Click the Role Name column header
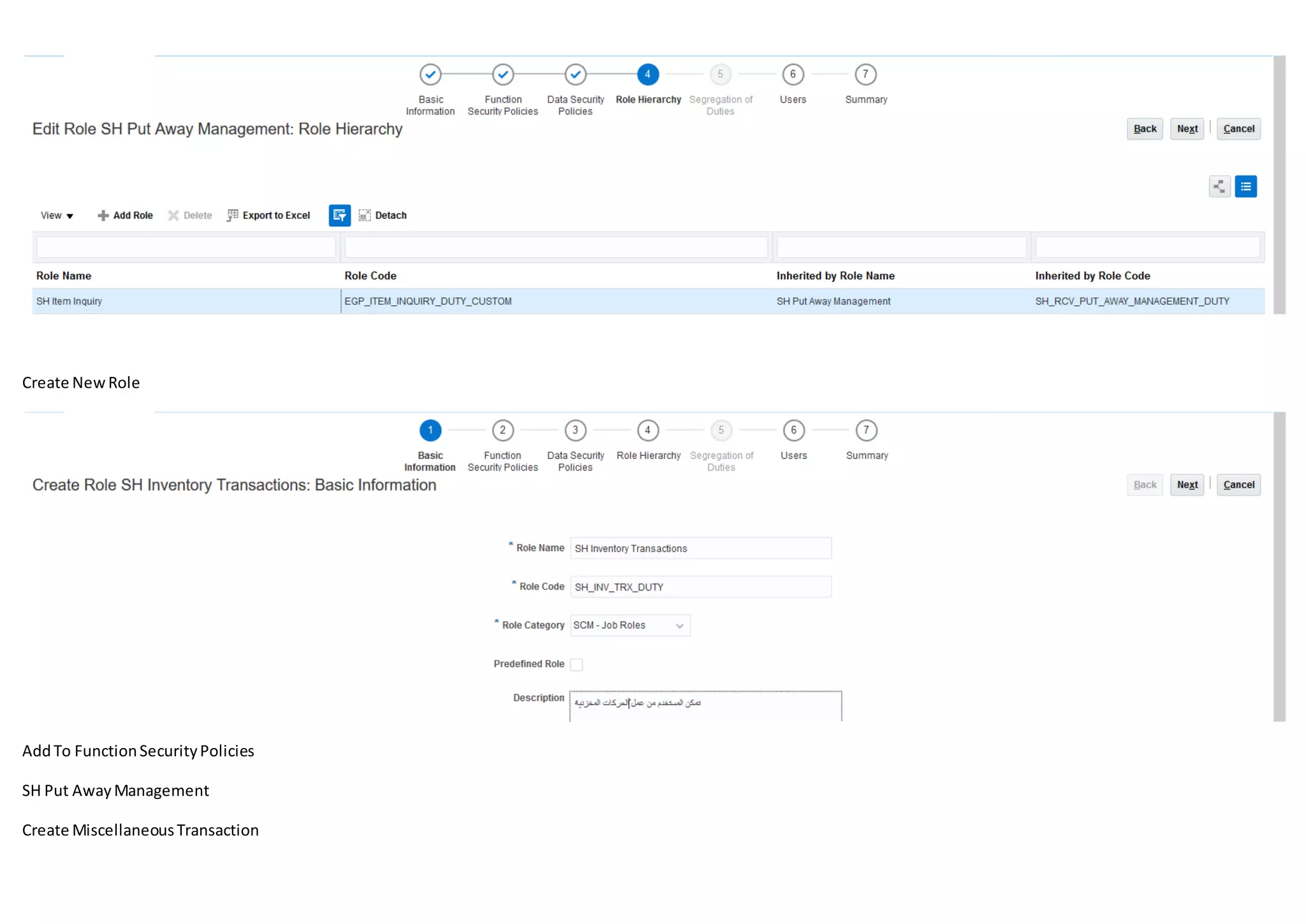Viewport: 1306px width, 924px height. tap(64, 275)
